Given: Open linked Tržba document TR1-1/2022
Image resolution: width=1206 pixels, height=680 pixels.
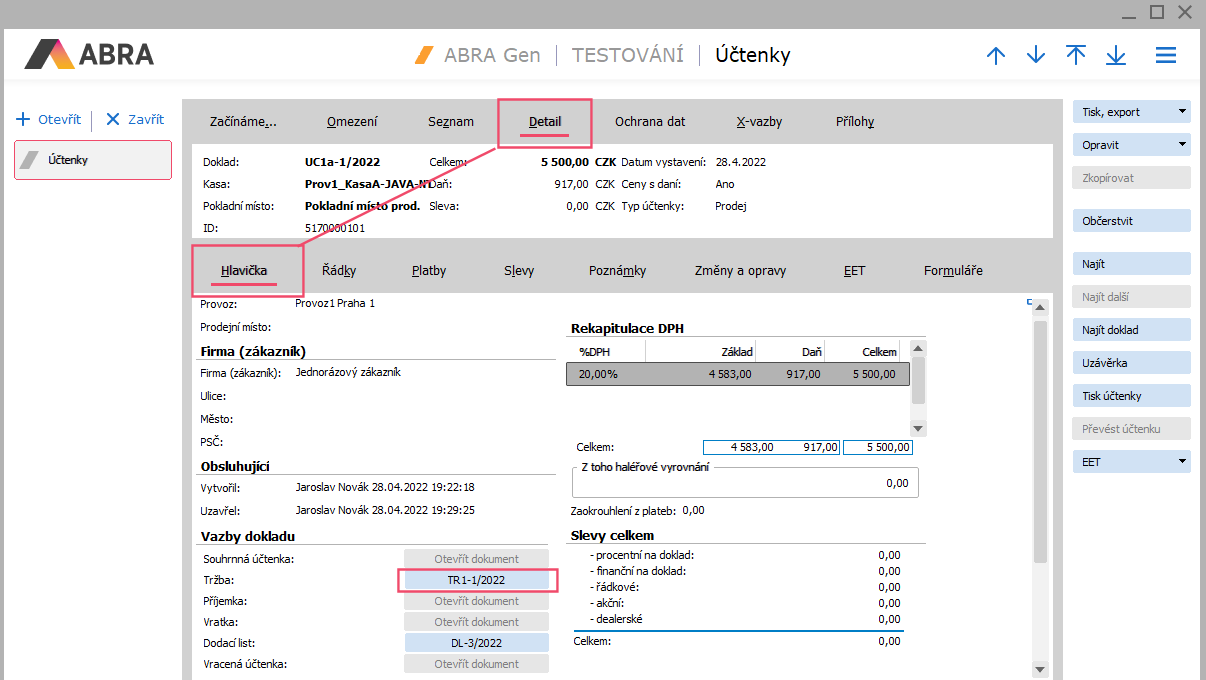Looking at the screenshot, I should [x=476, y=580].
